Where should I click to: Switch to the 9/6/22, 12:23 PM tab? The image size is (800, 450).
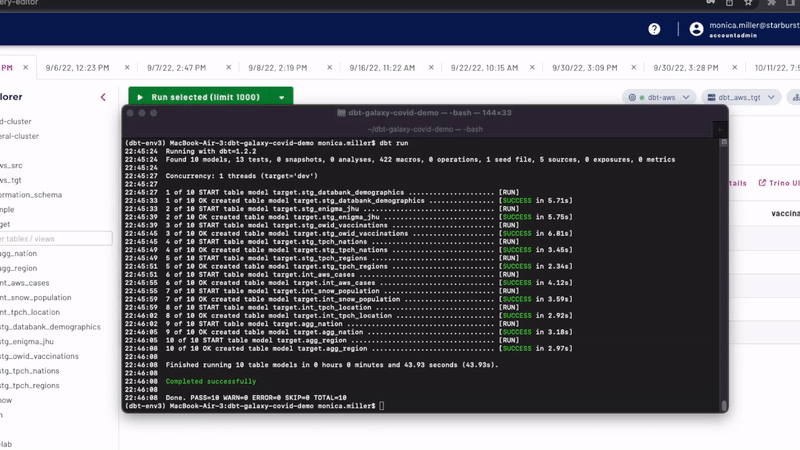click(77, 68)
